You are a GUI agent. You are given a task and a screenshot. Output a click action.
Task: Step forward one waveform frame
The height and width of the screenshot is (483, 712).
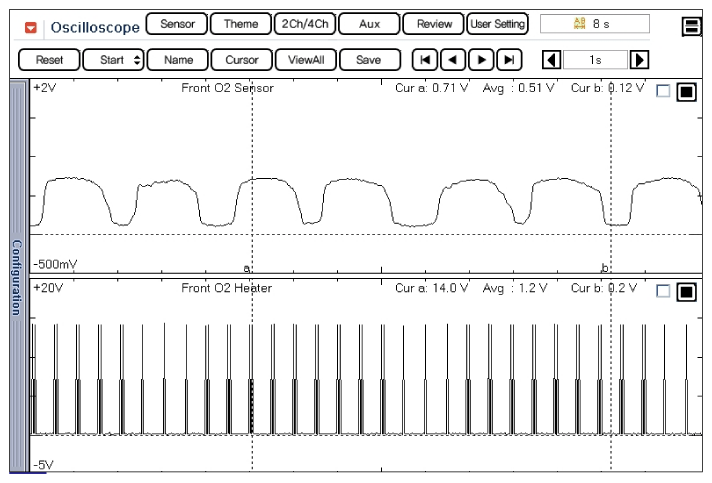pyautogui.click(x=482, y=60)
